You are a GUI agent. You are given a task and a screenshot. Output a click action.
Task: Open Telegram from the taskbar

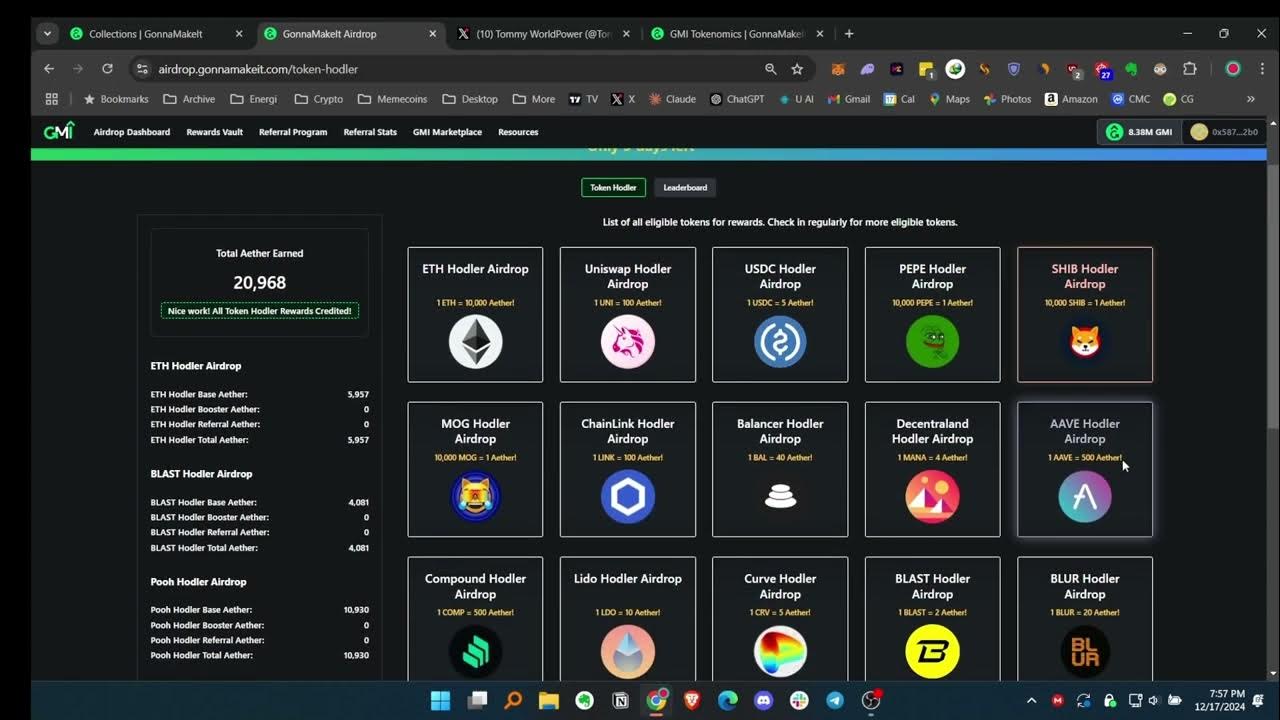835,700
